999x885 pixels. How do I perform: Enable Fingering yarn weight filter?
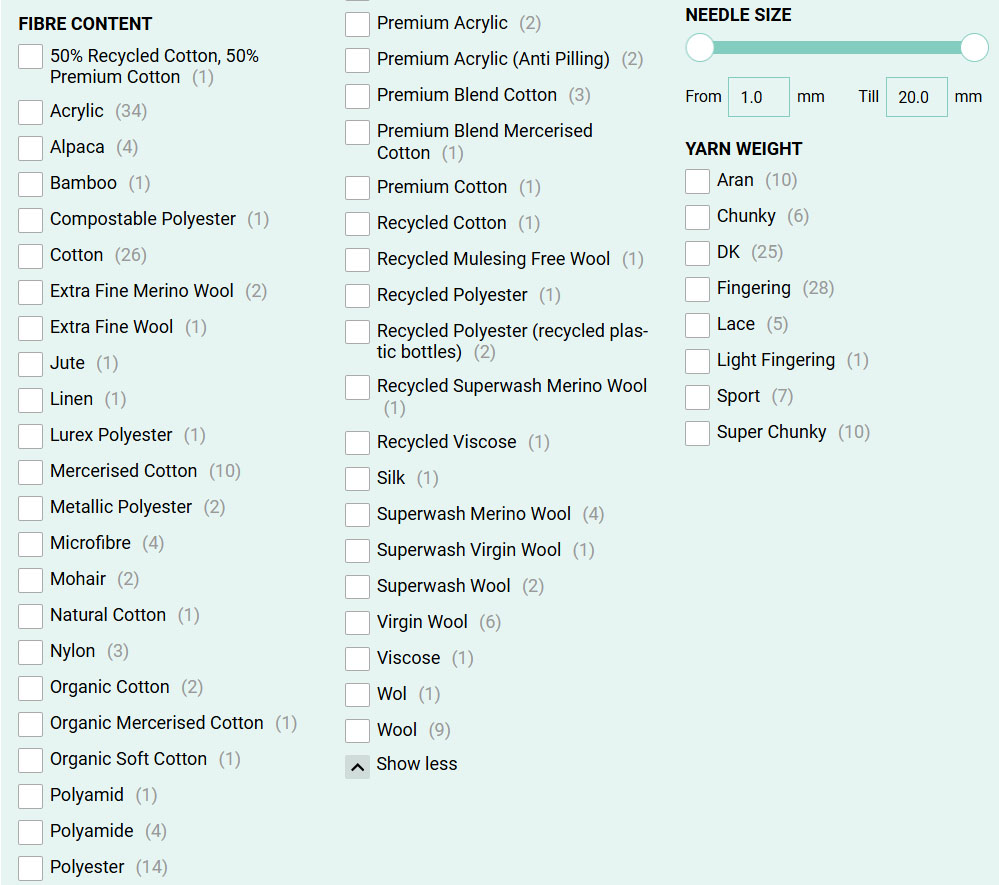(698, 289)
